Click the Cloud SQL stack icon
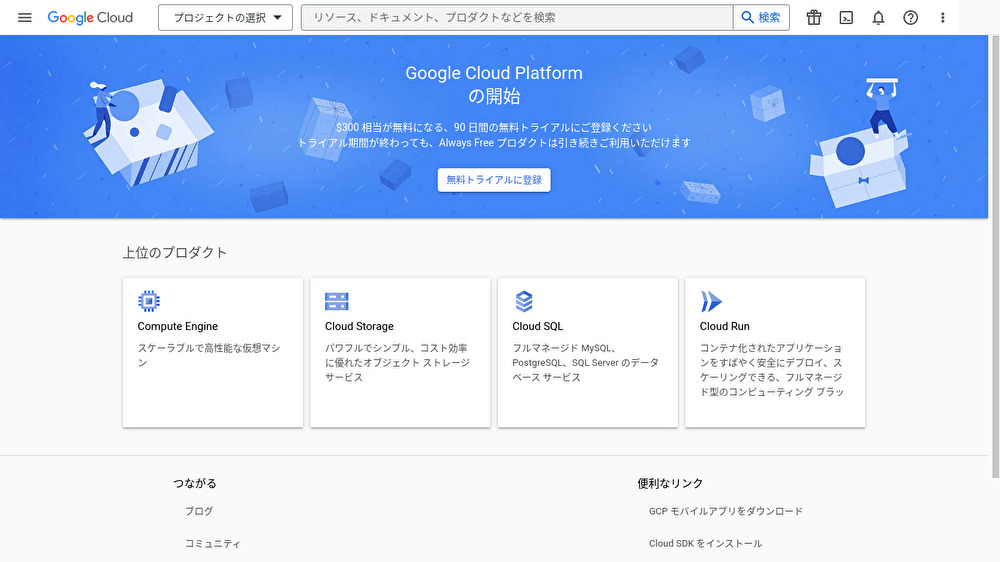Image resolution: width=1000 pixels, height=562 pixels. point(524,301)
